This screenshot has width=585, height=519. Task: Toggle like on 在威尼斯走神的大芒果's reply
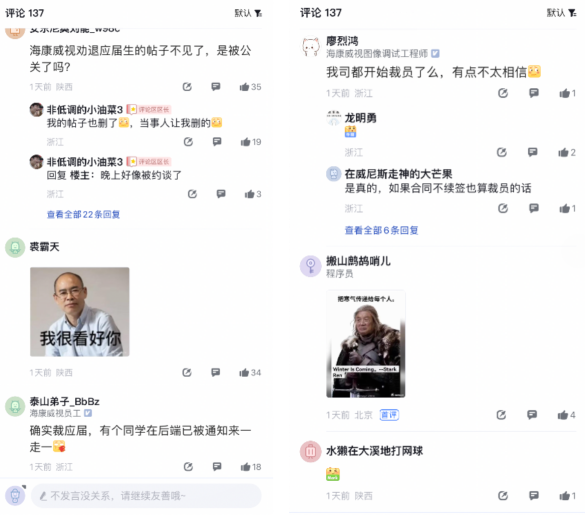pos(567,209)
